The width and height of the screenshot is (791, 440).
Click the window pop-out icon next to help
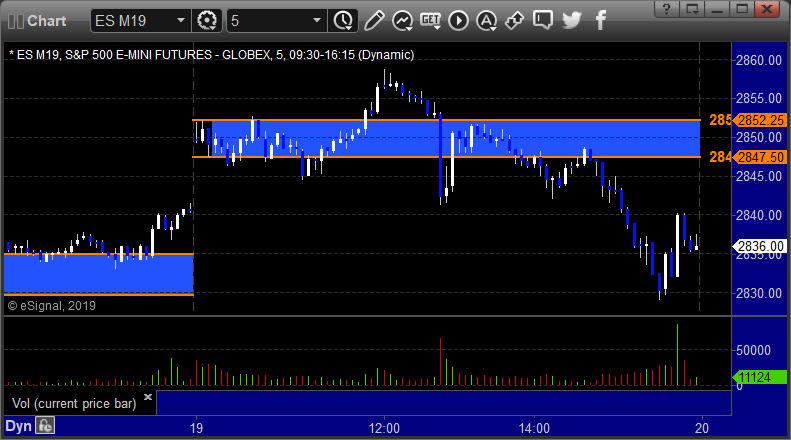[x=692, y=9]
